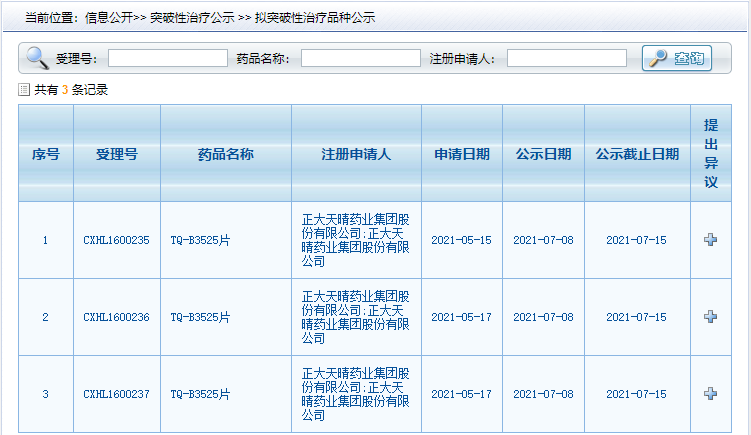The image size is (751, 435).
Task: Click the 提出异议 column header
Action: tap(711, 153)
